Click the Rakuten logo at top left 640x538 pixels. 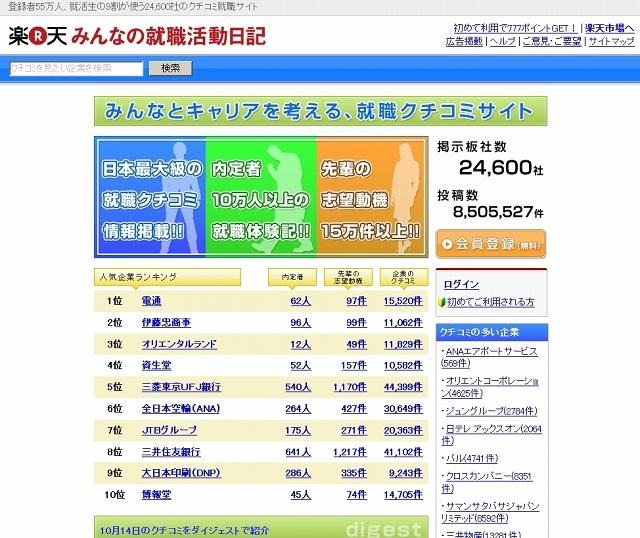[x=38, y=36]
